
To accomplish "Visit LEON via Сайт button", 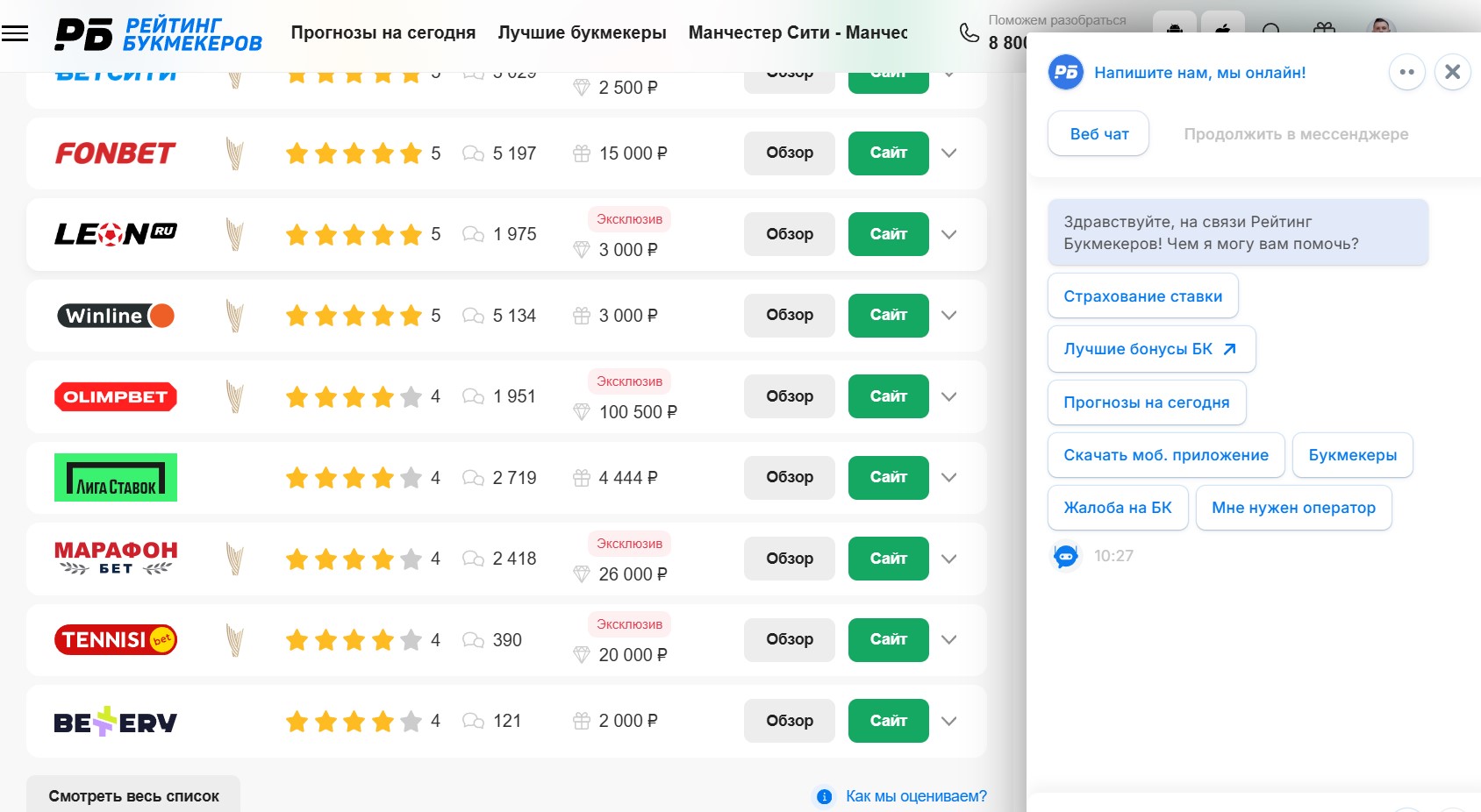I will (889, 234).
